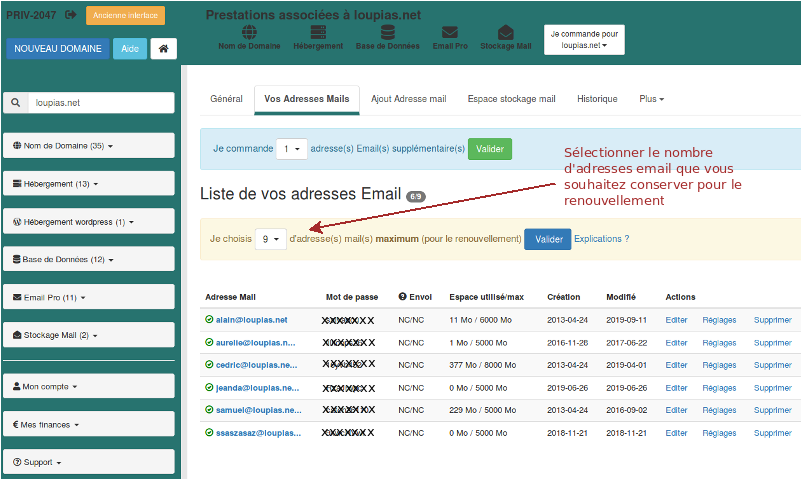803x481 pixels.
Task: Click green status icon for jeanda@loupias row
Action: (x=209, y=387)
